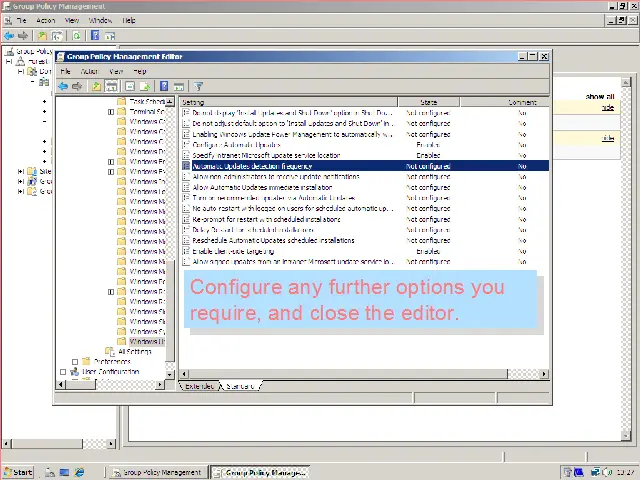The height and width of the screenshot is (480, 640).
Task: Select 'Allow Automatic Updates immediate installation'
Action: [x=262, y=187]
